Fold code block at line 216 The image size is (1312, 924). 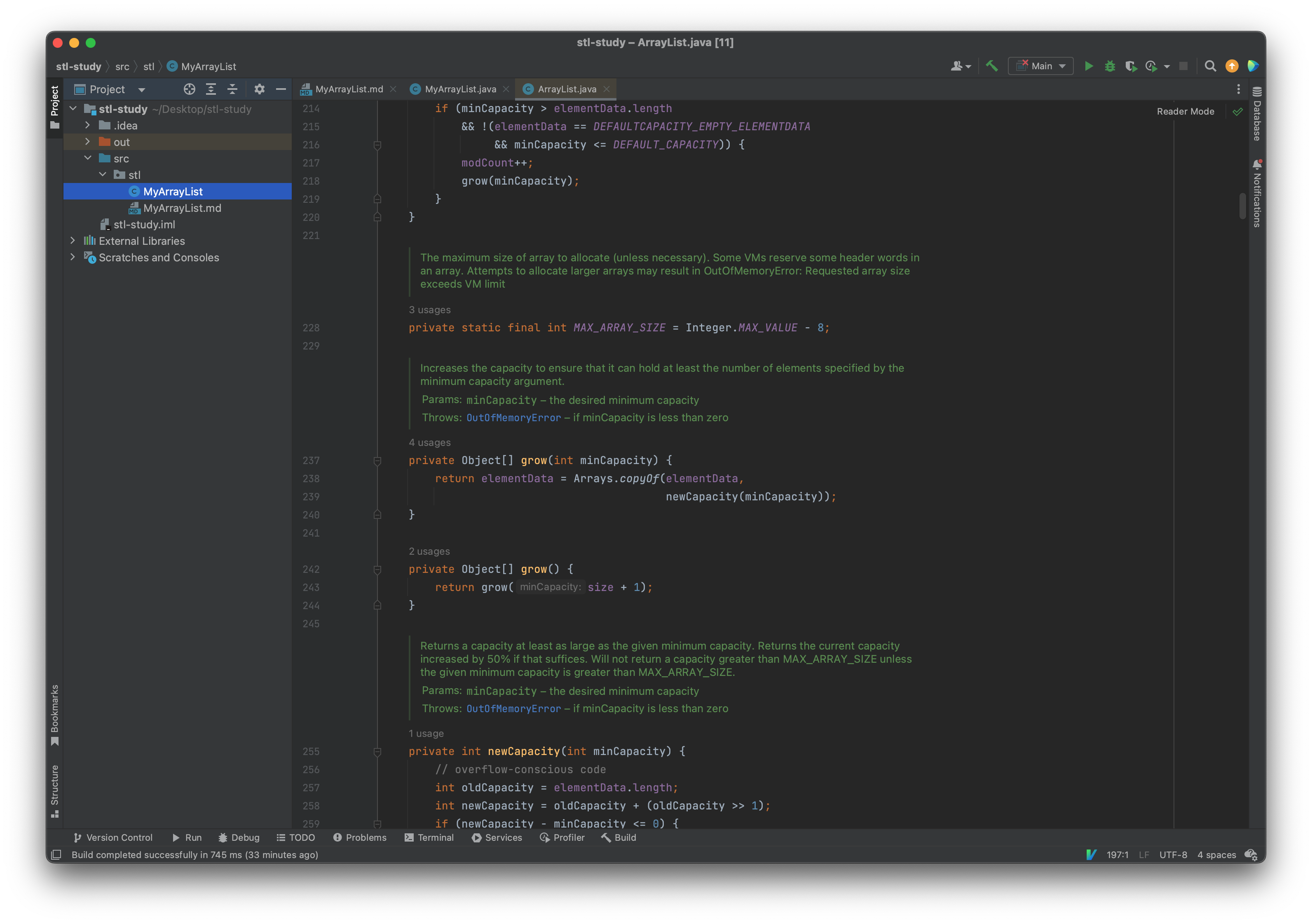(x=377, y=145)
